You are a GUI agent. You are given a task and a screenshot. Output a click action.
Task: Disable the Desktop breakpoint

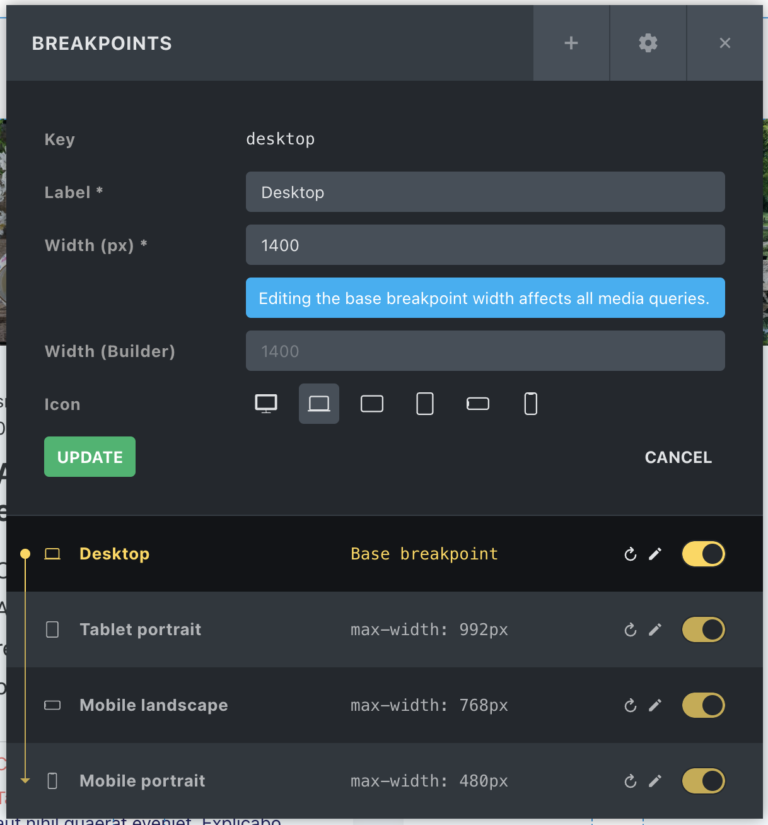(x=703, y=553)
